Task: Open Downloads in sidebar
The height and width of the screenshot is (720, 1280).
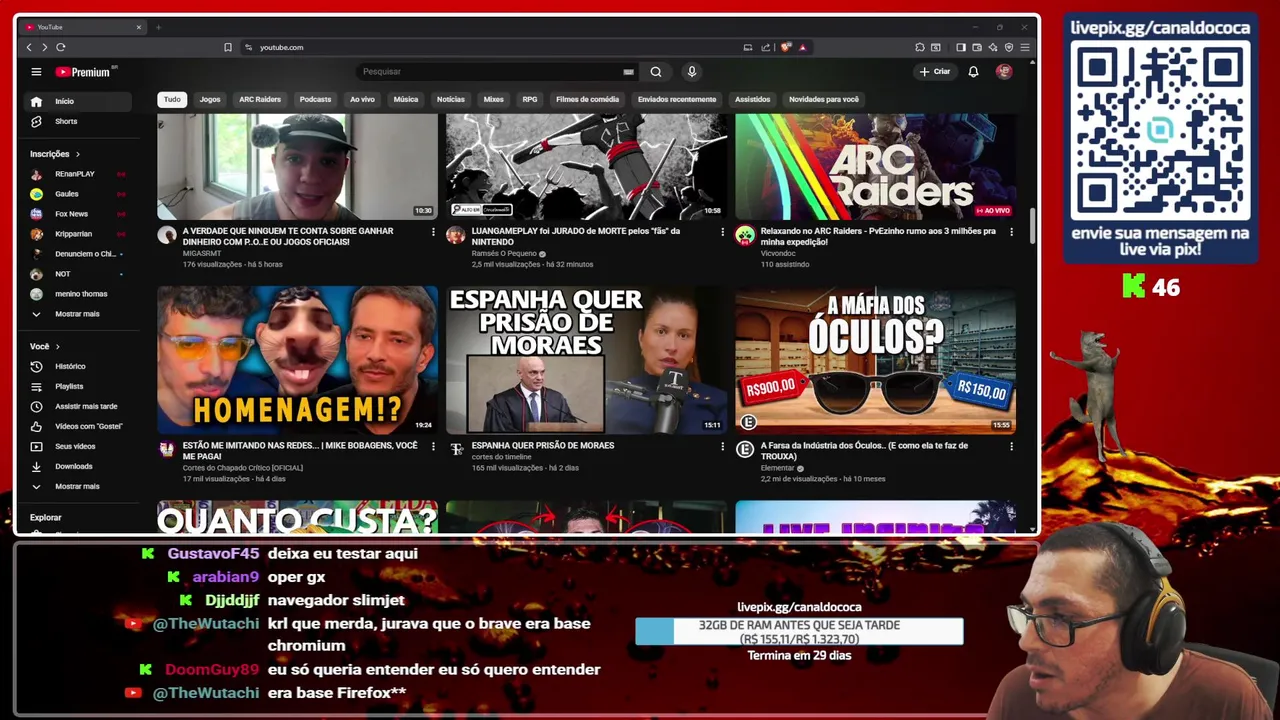Action: (77, 466)
